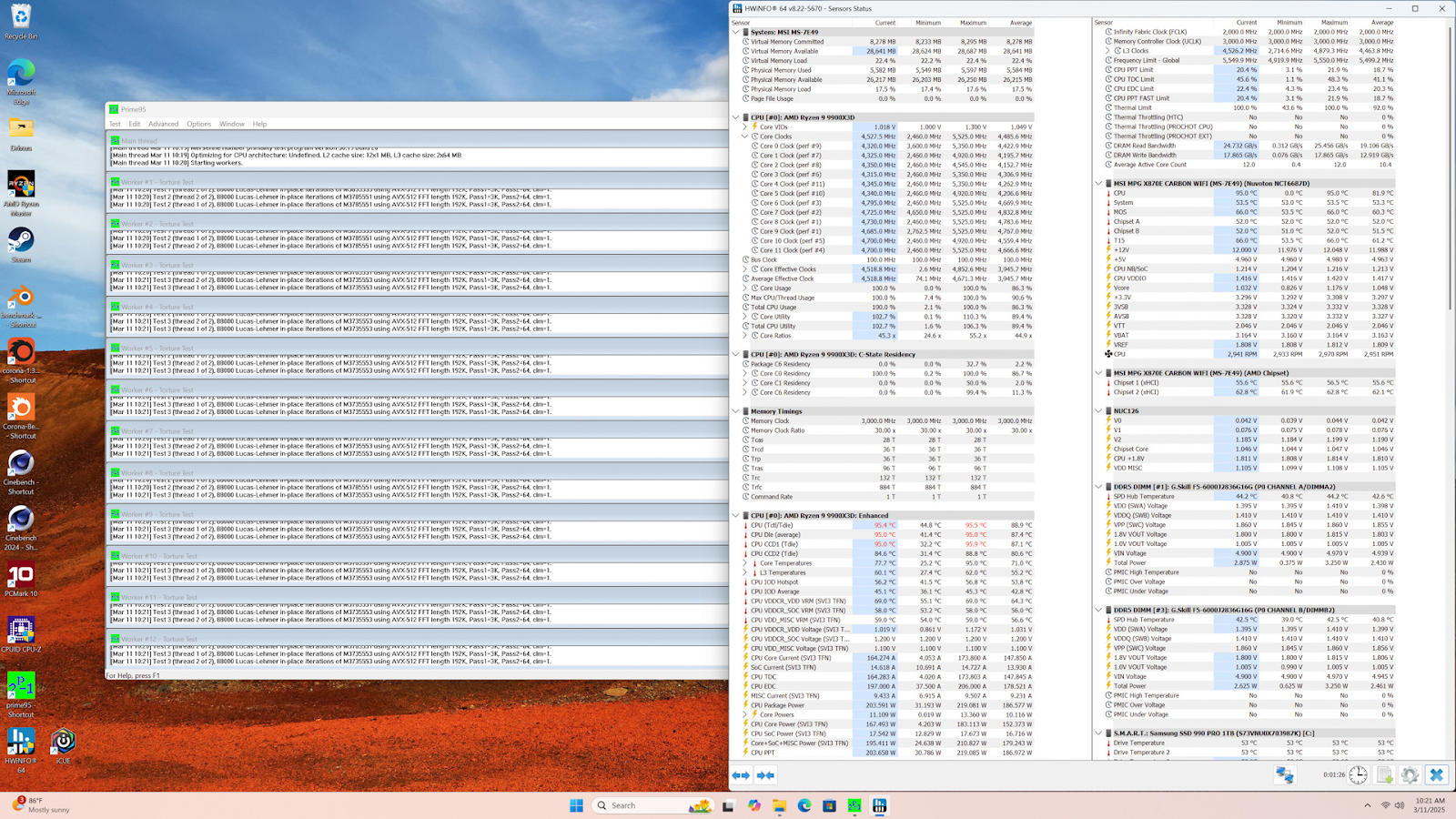Collapse the NUC126 sensor group
Viewport: 1456px width, 819px height.
click(x=1098, y=410)
